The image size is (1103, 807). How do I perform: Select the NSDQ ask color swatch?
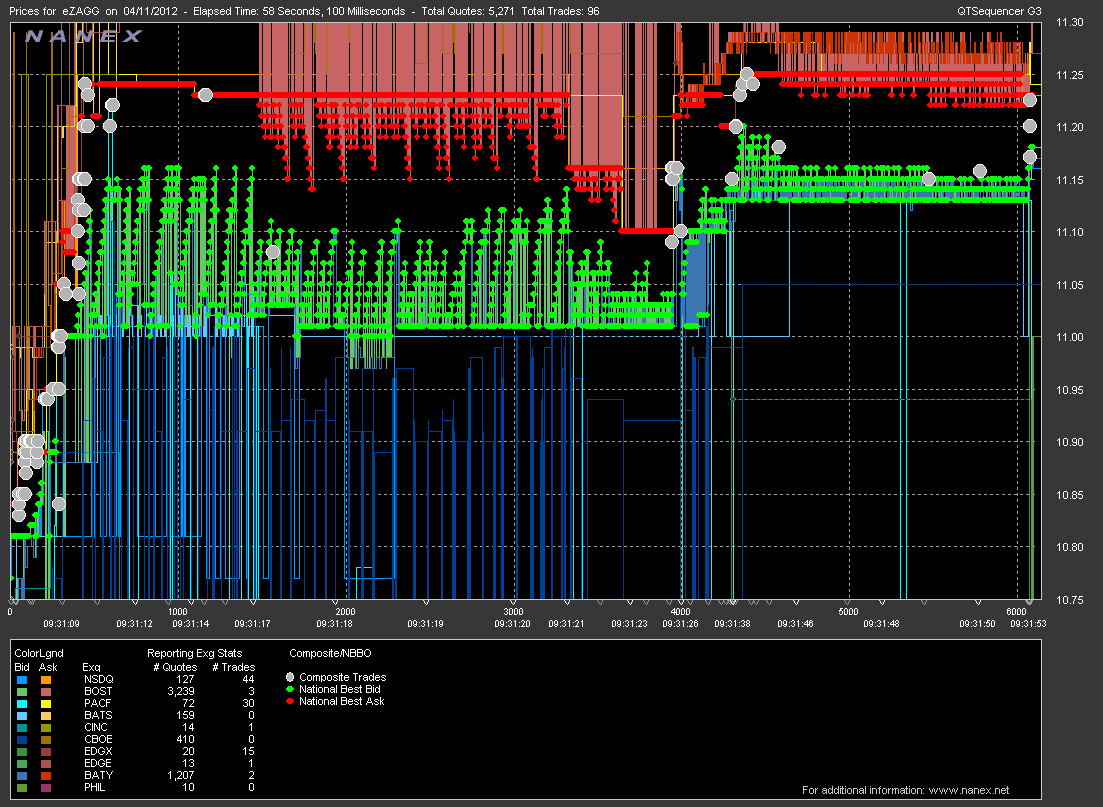click(46, 680)
